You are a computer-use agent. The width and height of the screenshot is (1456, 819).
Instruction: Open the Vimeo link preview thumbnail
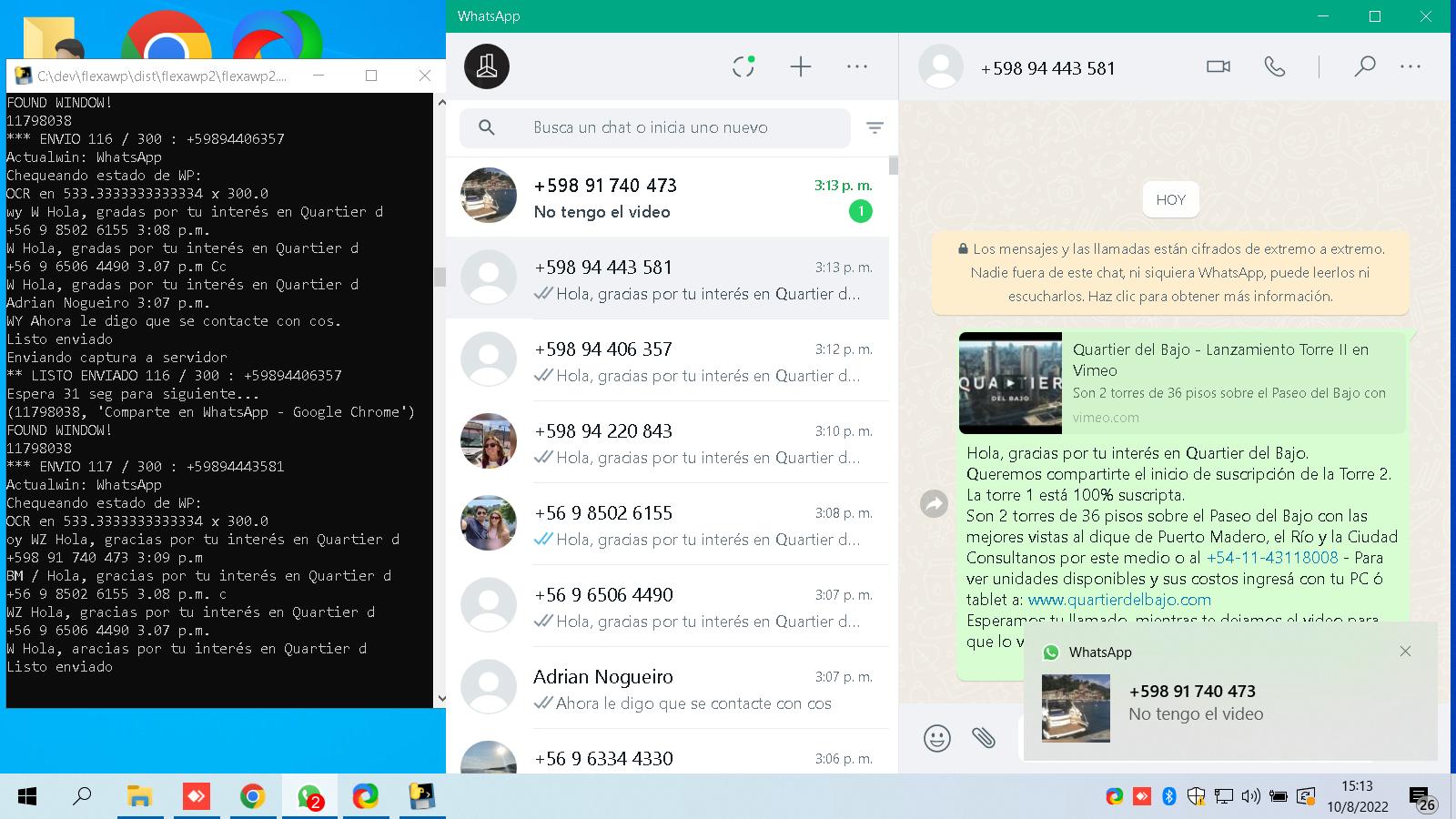pos(1010,383)
